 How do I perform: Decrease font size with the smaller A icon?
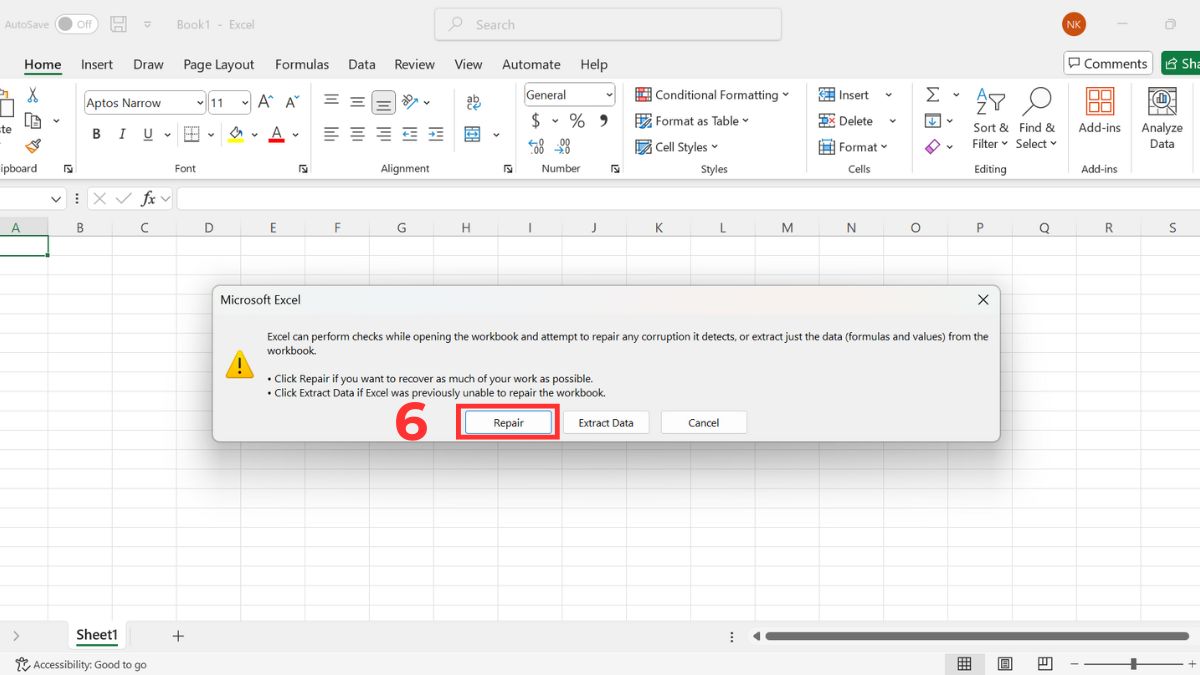point(292,102)
